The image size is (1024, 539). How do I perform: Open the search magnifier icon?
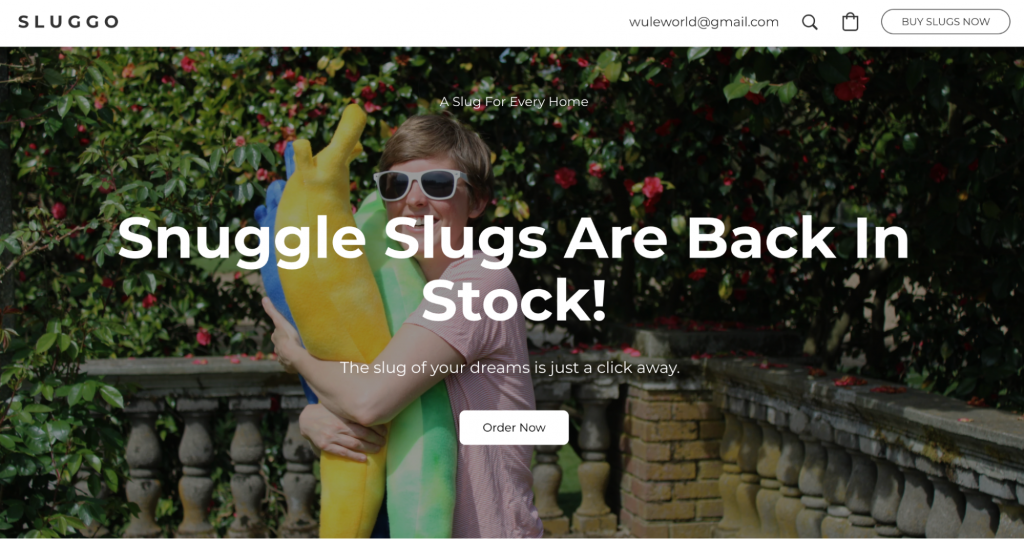(x=809, y=22)
